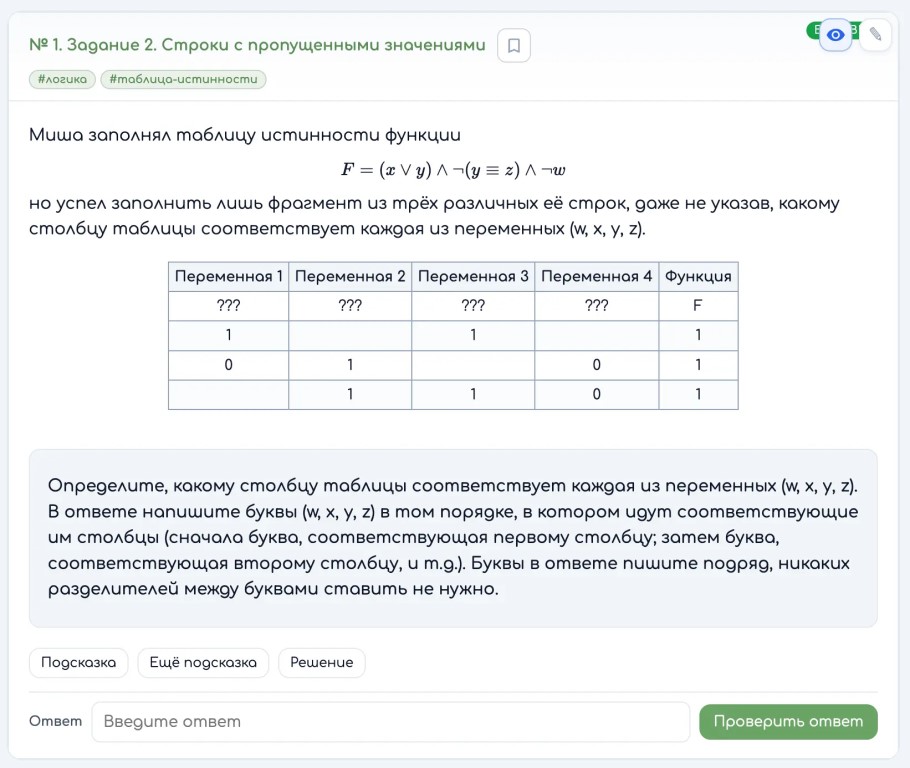Open editing with the pencil icon
This screenshot has width=910, height=768.
[x=875, y=35]
